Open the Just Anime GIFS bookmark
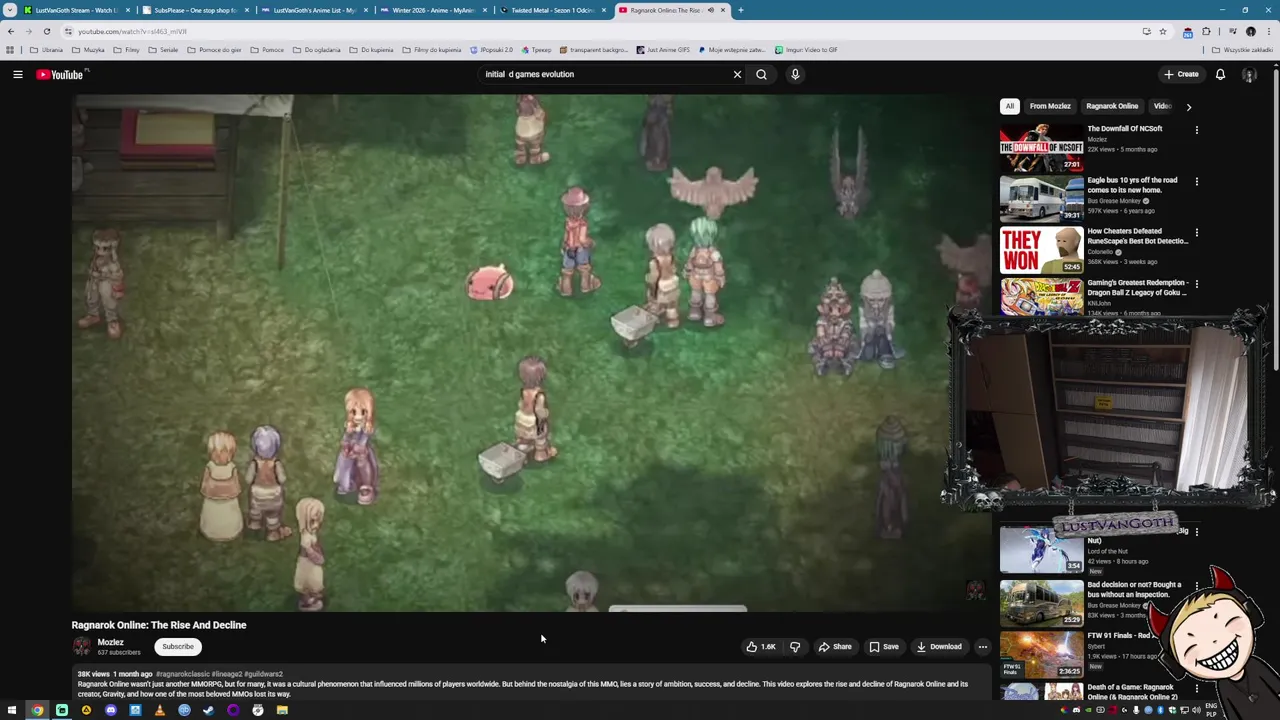1280x720 pixels. point(663,50)
